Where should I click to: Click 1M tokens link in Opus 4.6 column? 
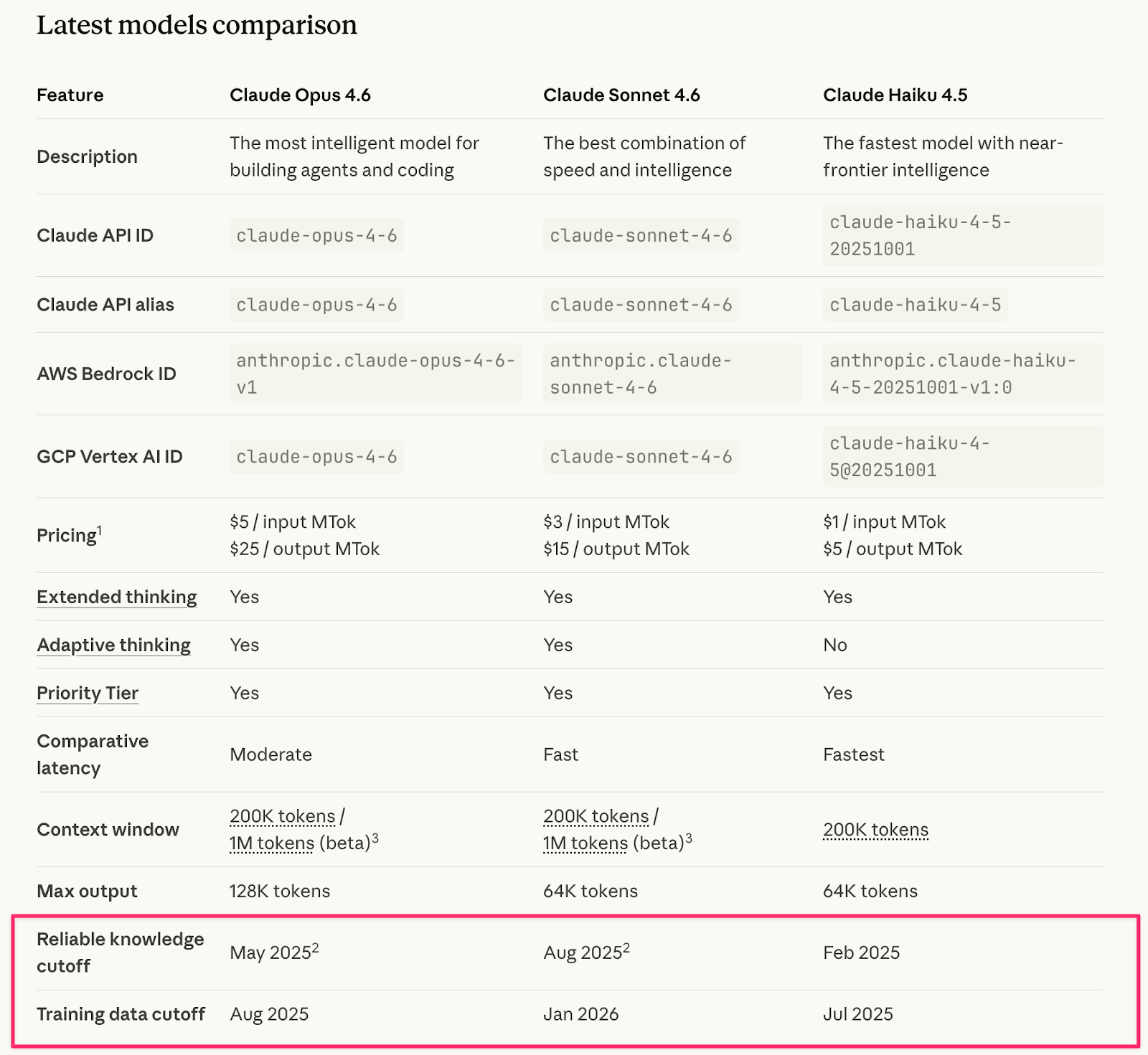click(x=271, y=843)
